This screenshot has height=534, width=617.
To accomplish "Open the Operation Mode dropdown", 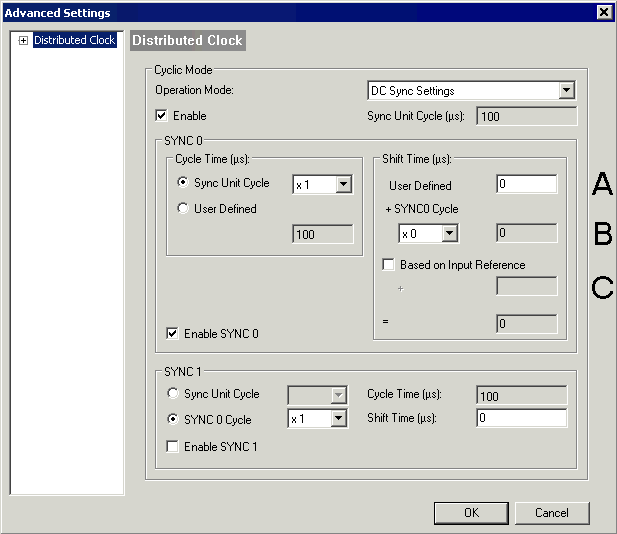I will tap(566, 91).
